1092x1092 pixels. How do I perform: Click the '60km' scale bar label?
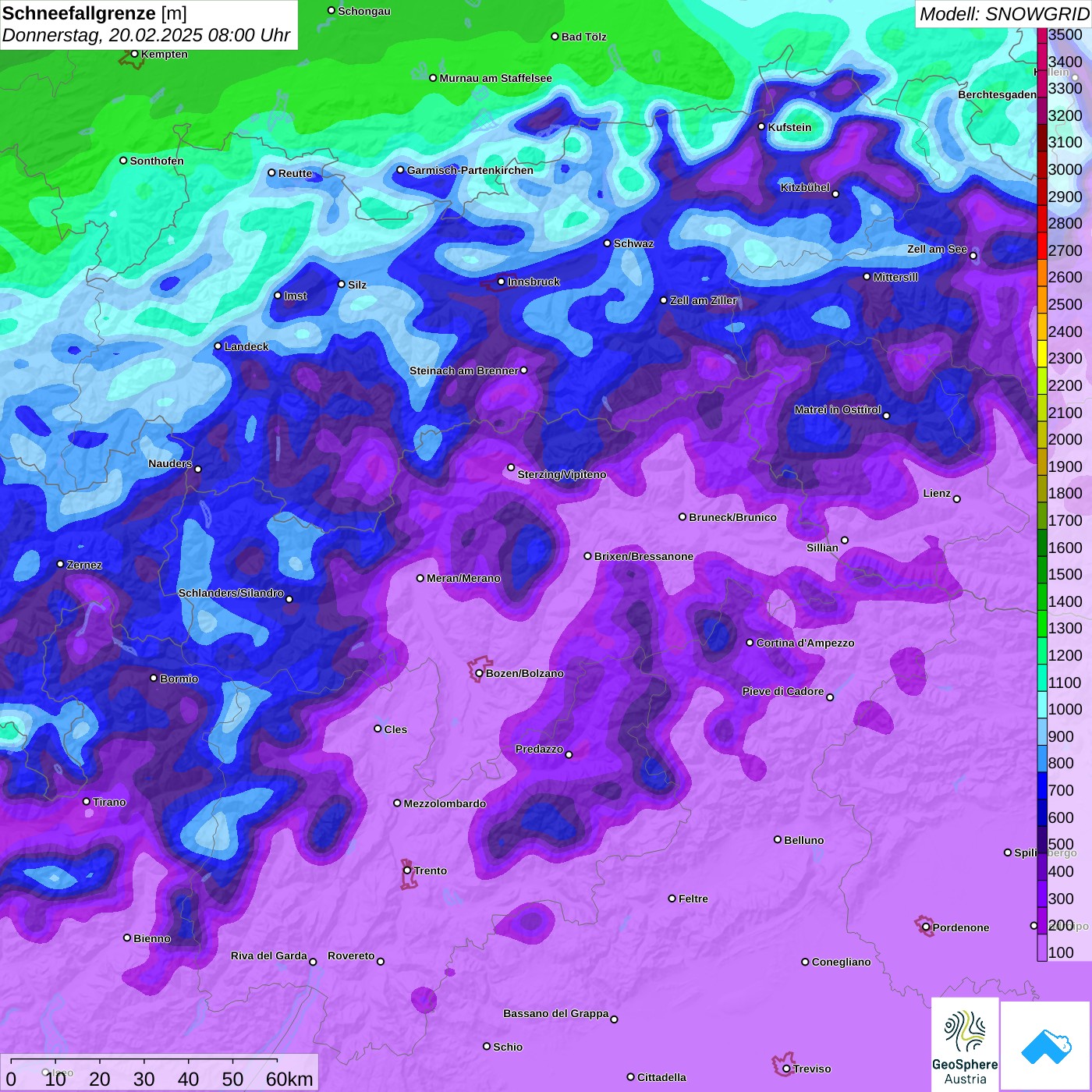click(289, 1079)
